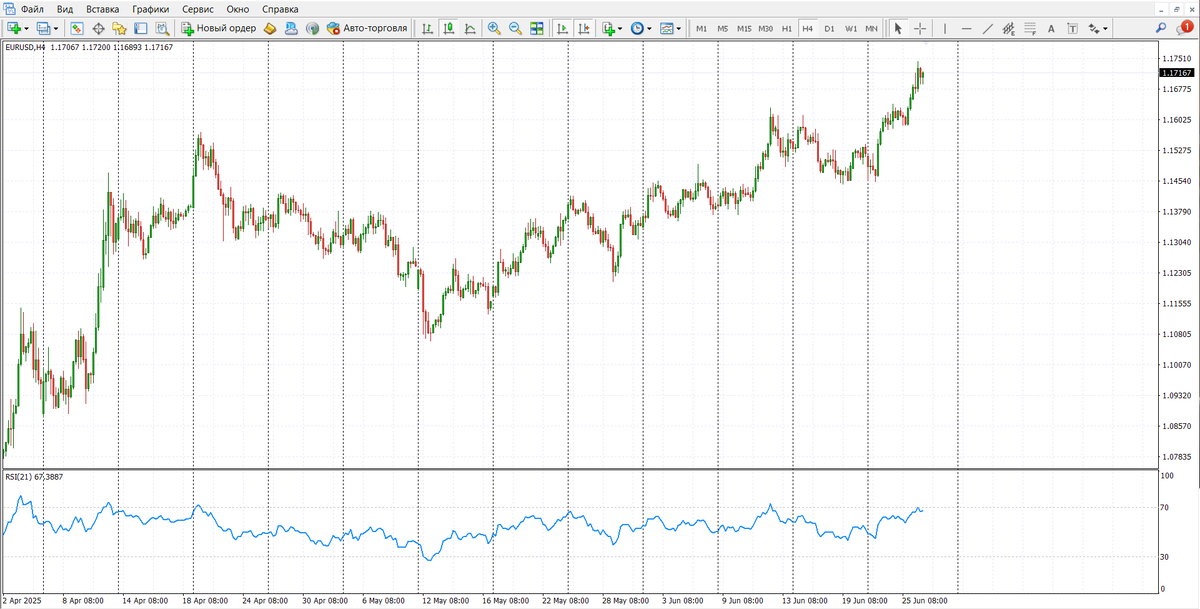
Task: Draw a vertical line on chart
Action: [945, 28]
